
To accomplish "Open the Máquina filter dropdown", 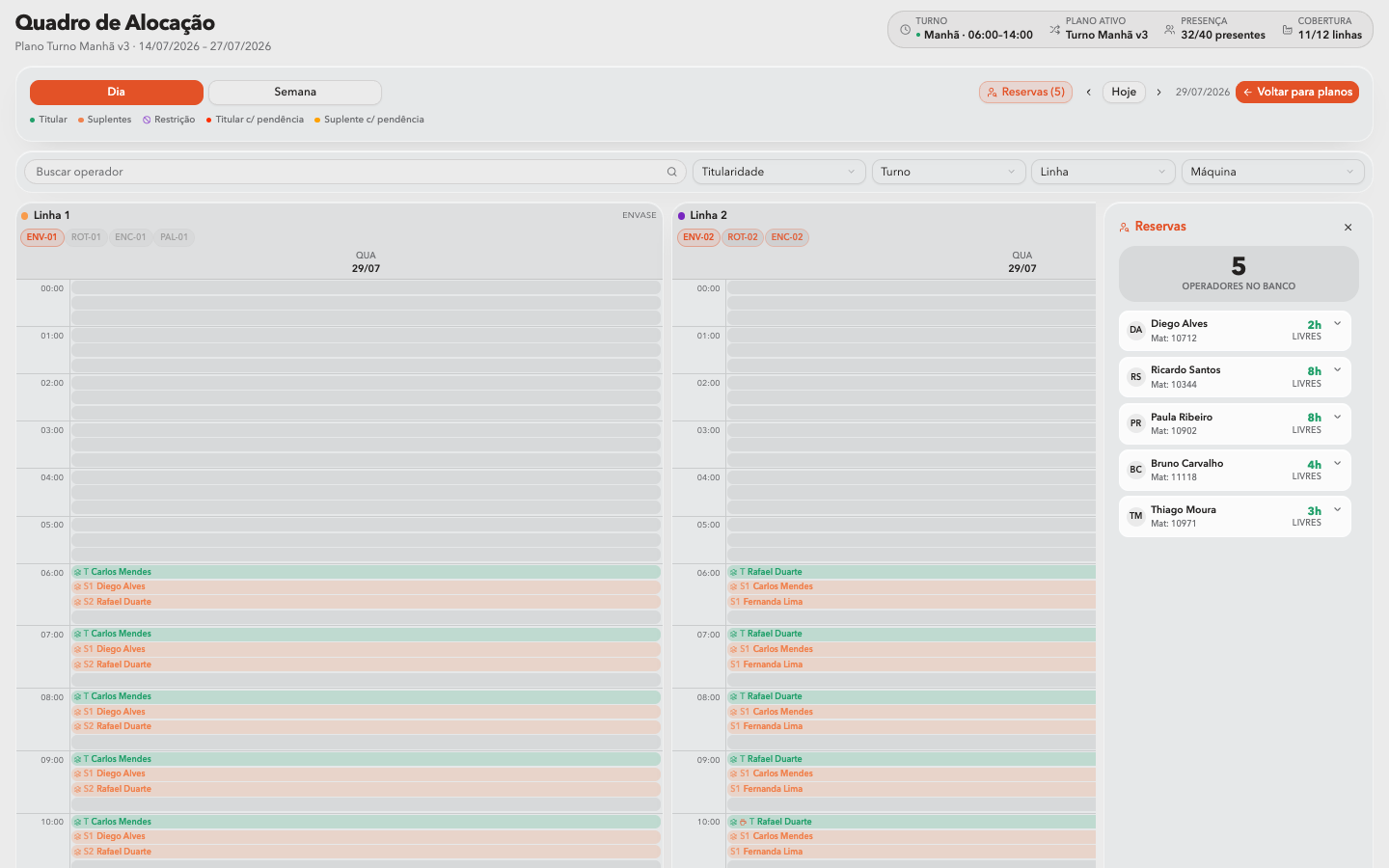I will click(1272, 172).
